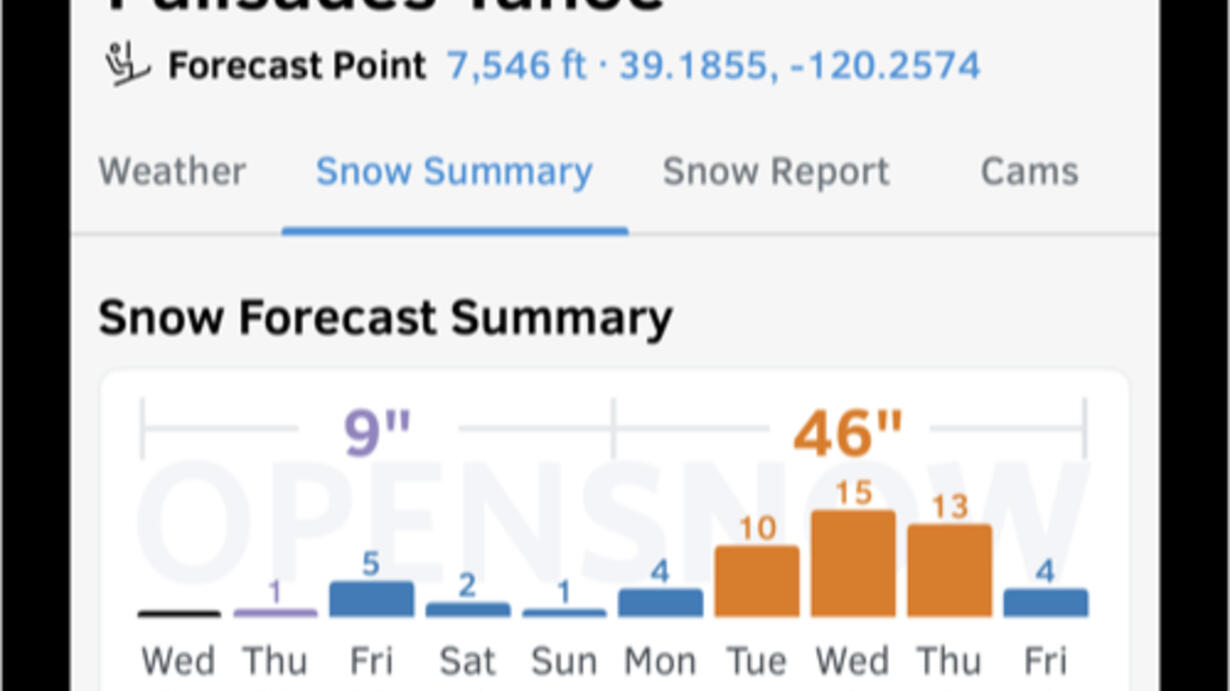Click the 9" five-day snow total
The height and width of the screenshot is (691, 1230).
pyautogui.click(x=377, y=432)
